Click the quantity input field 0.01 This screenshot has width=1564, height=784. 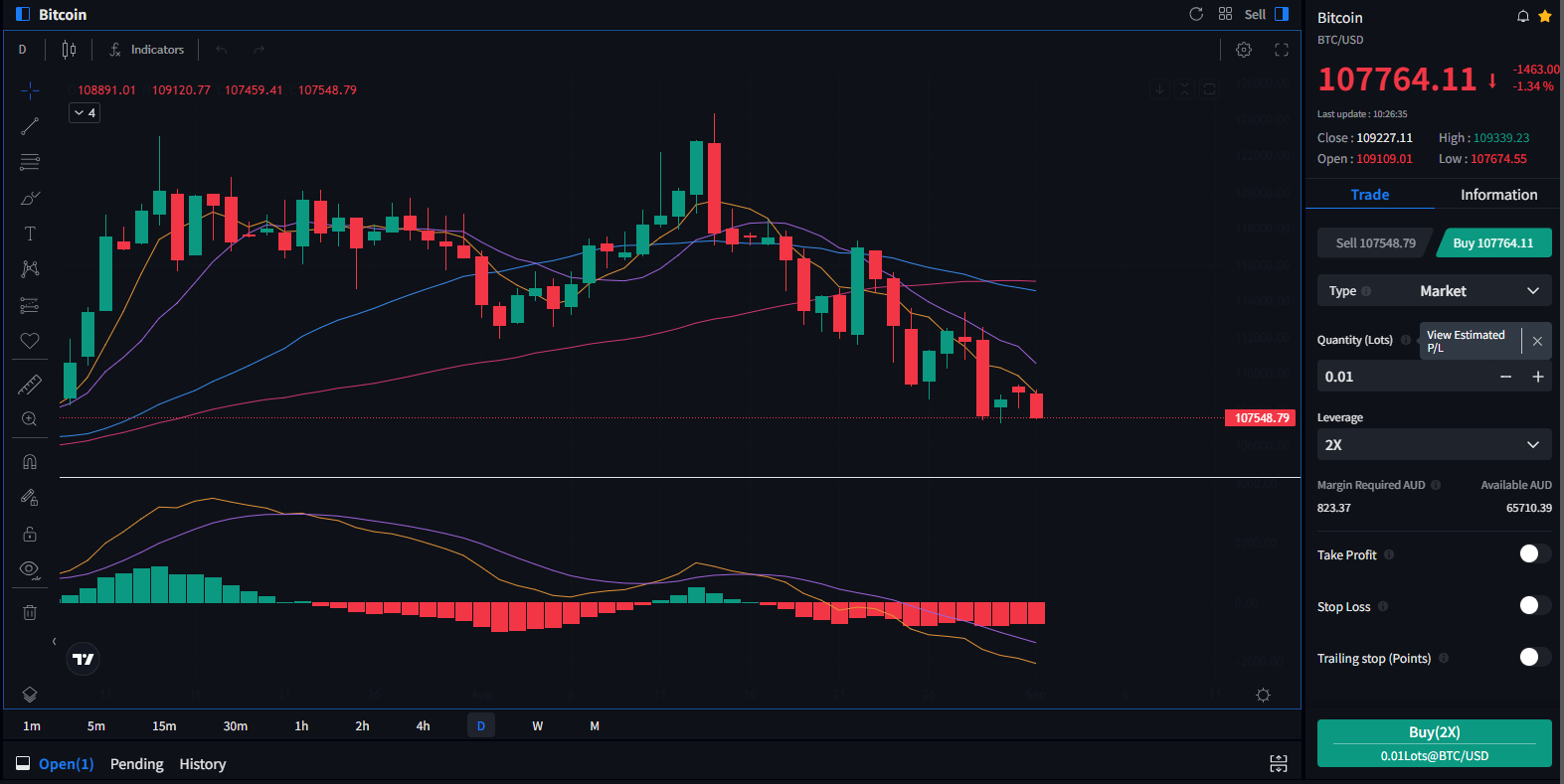click(x=1404, y=377)
